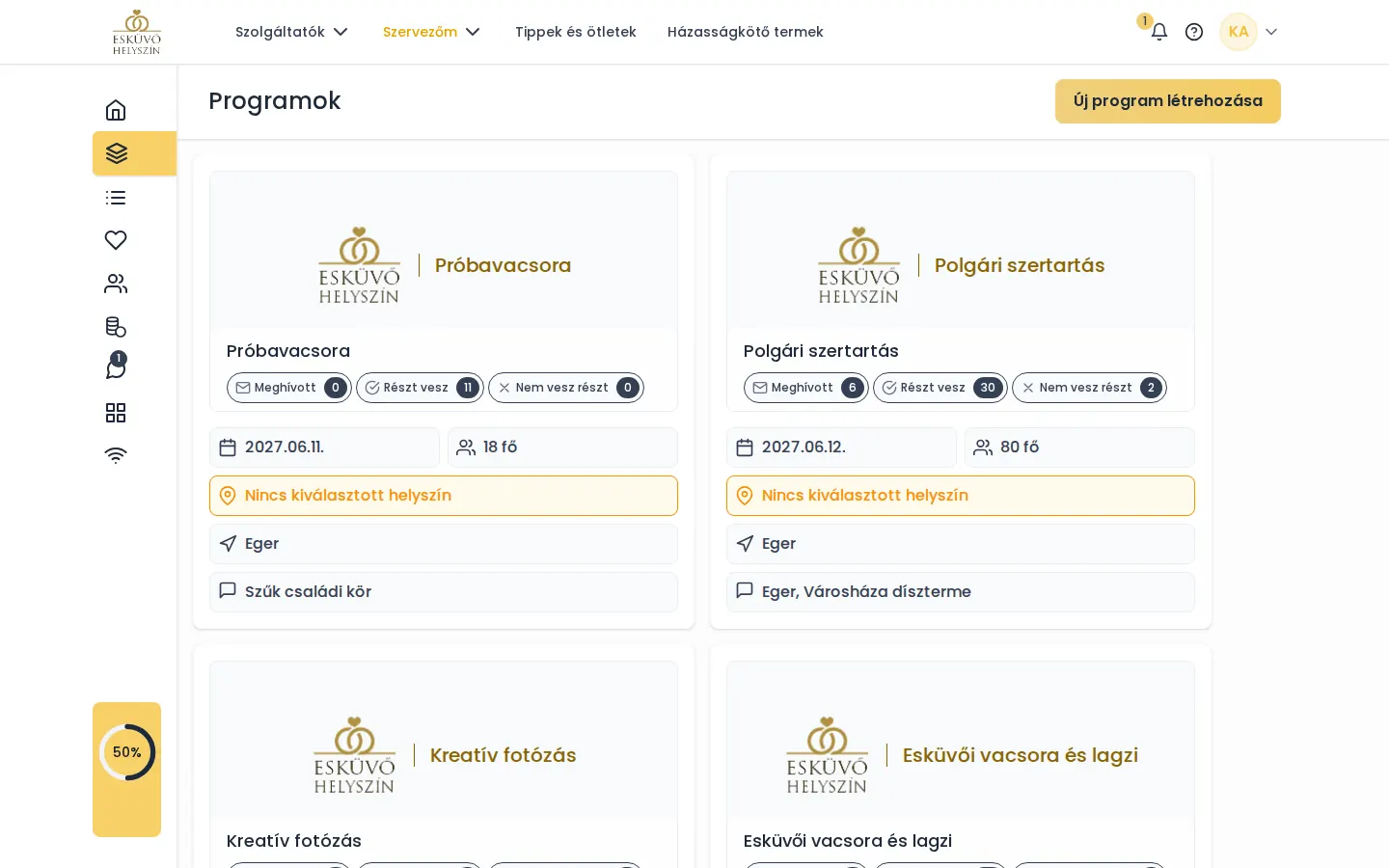Click the KA user avatar
This screenshot has width=1389, height=868.
click(x=1239, y=32)
